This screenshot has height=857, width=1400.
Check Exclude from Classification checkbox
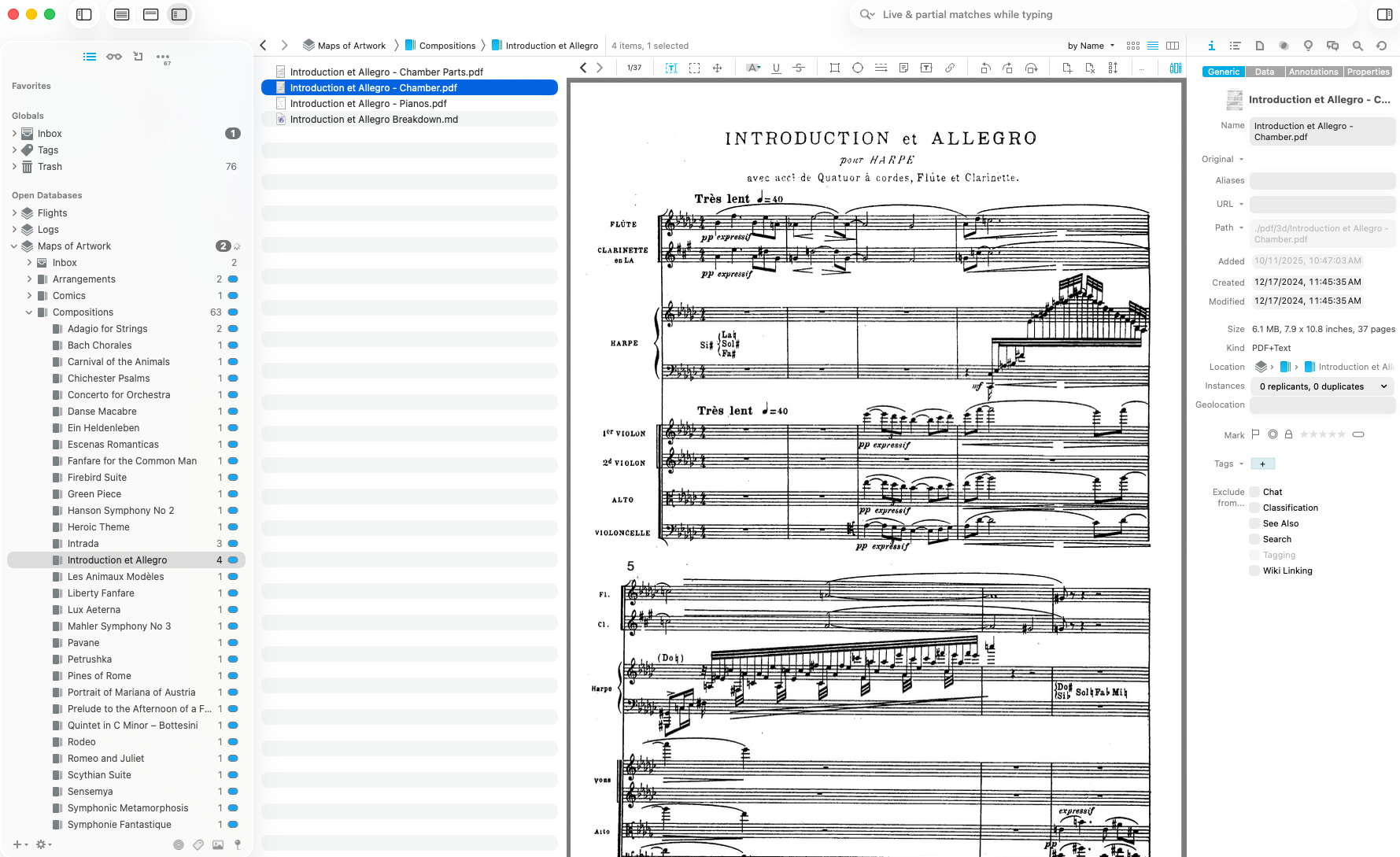pos(1254,508)
